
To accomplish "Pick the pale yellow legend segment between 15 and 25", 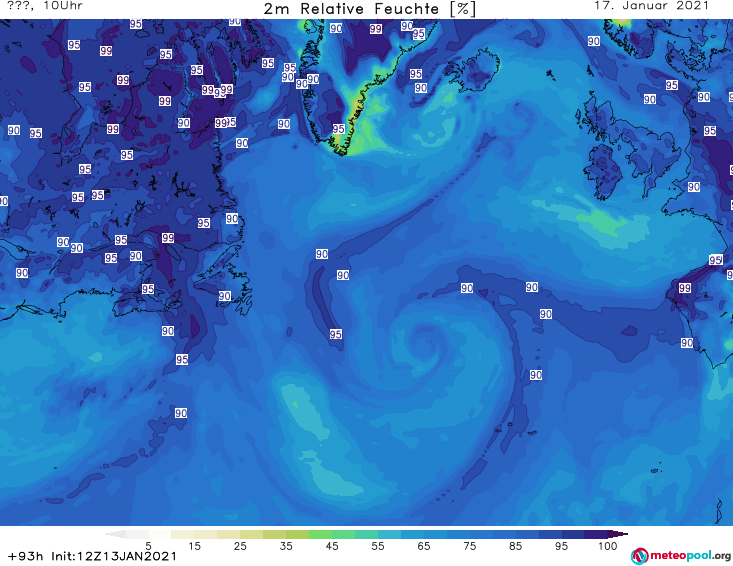I will 206,534.
